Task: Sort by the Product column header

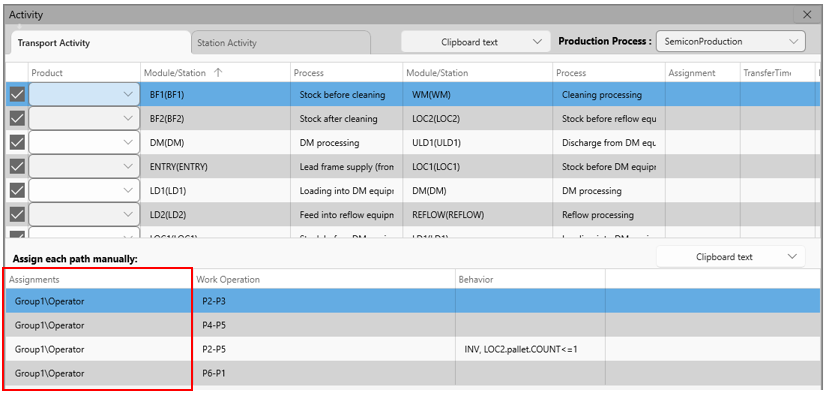Action: [x=47, y=73]
